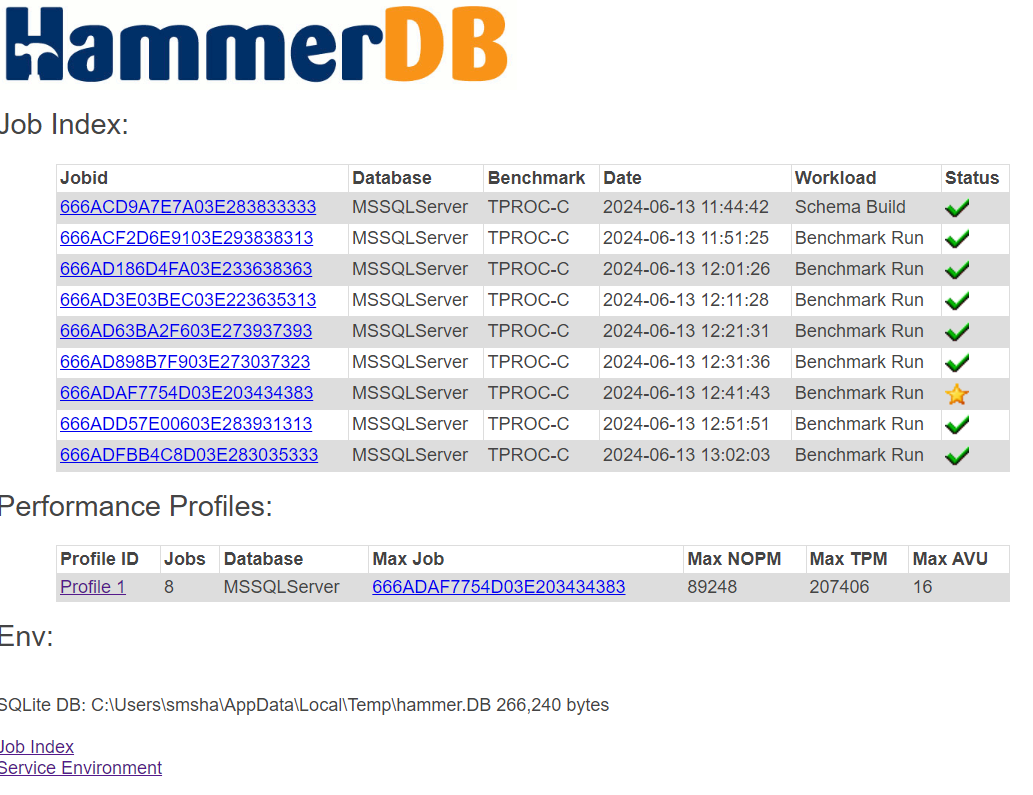The height and width of the screenshot is (795, 1033).
Task: Click status checkmark for 11:51:25 run
Action: (x=957, y=238)
